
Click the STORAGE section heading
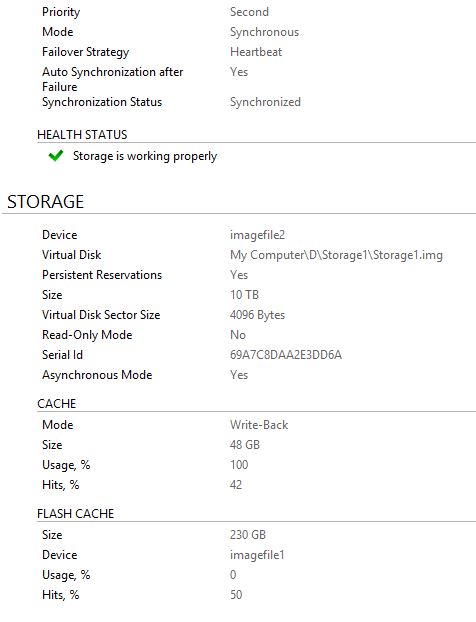46,202
